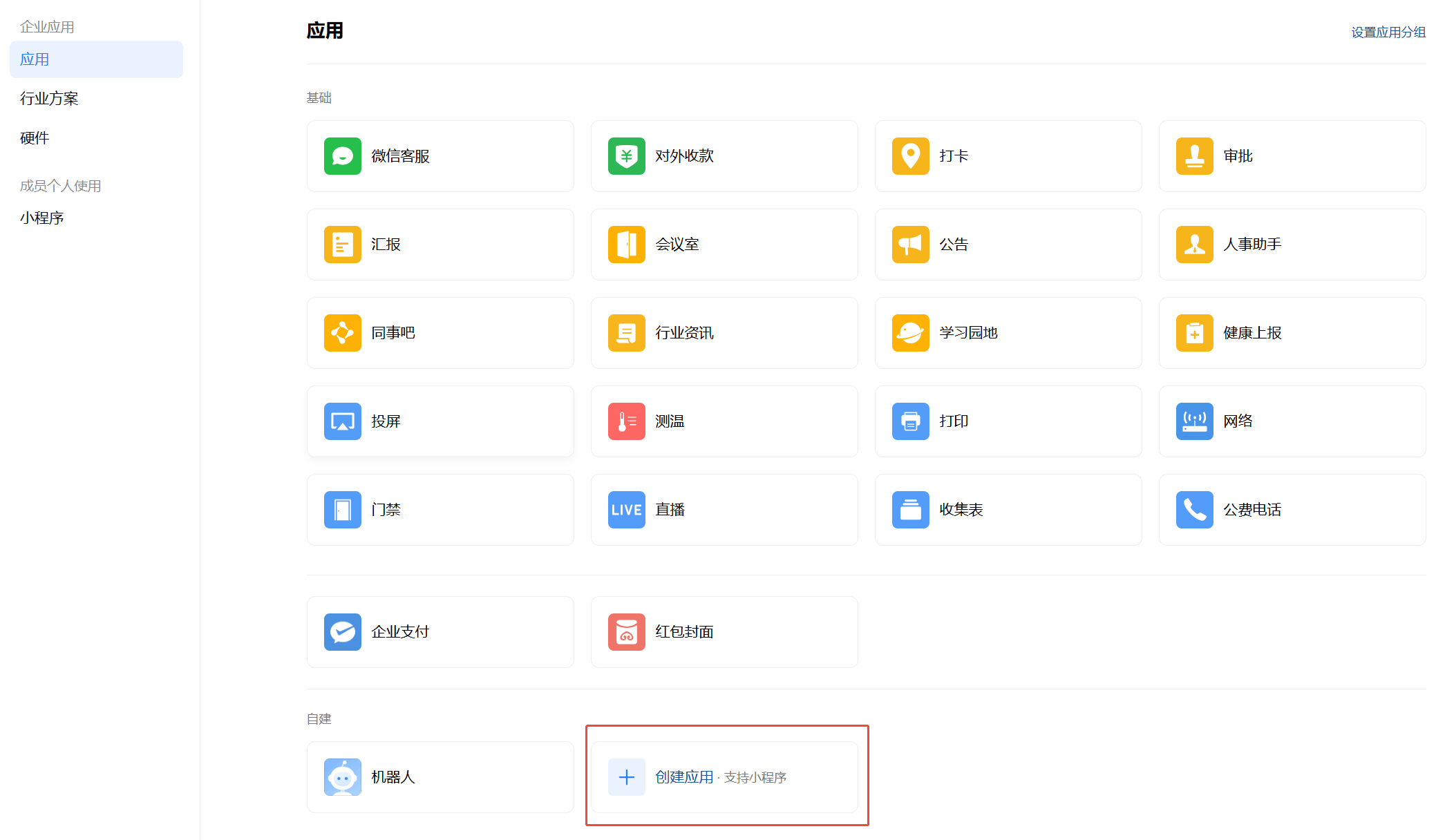Open the 收集表 app card

(1008, 510)
